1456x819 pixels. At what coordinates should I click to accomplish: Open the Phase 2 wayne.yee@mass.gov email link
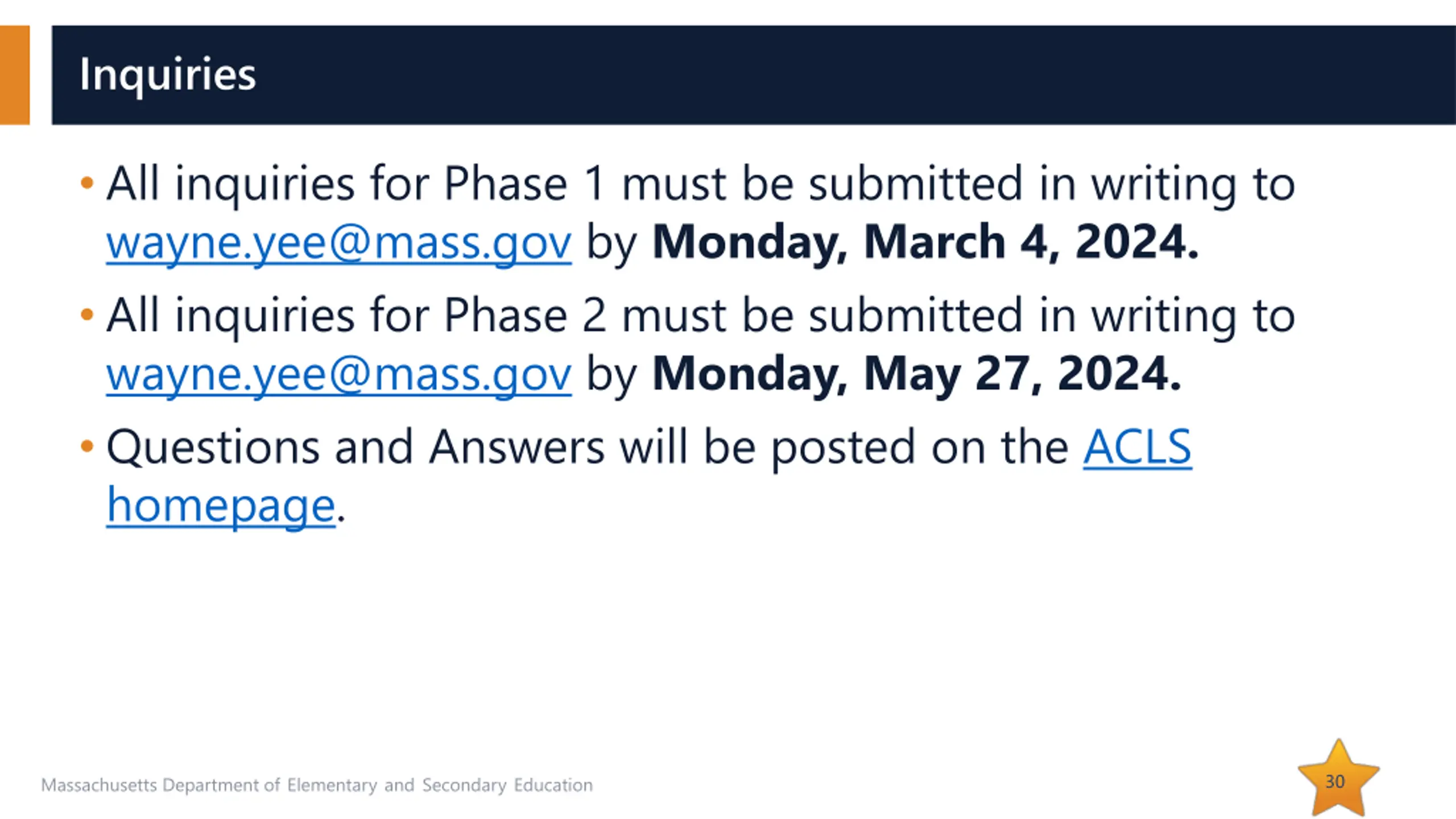(x=339, y=375)
